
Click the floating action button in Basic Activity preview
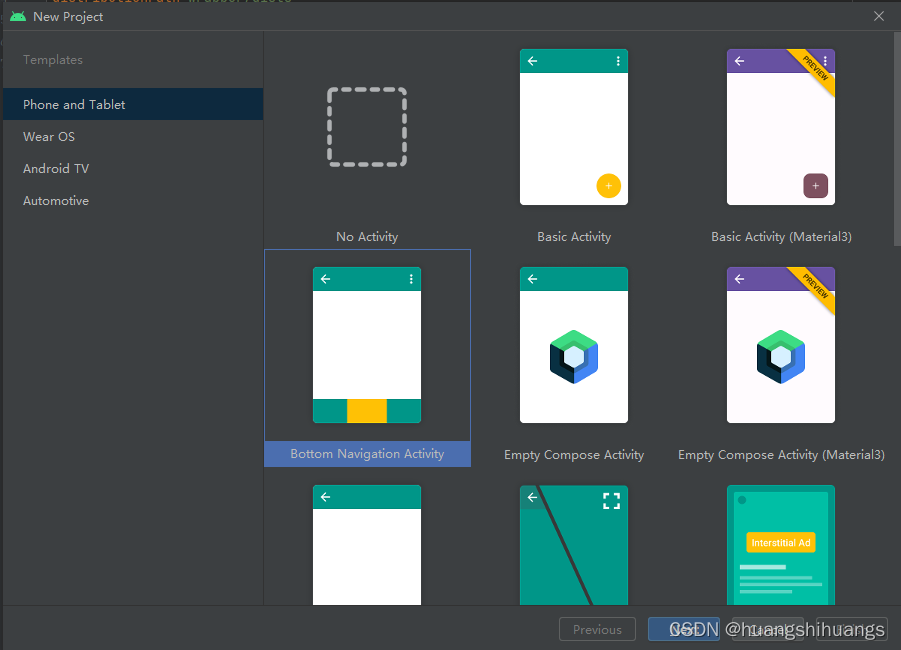pyautogui.click(x=609, y=186)
